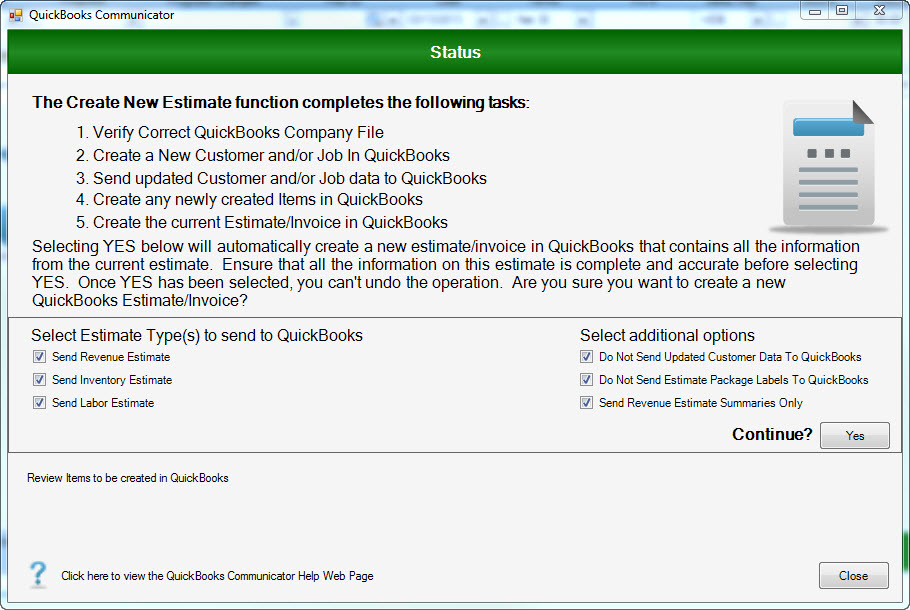Maximize the QuickBooks Communicator window
Viewport: 910px width, 610px height.
click(842, 11)
